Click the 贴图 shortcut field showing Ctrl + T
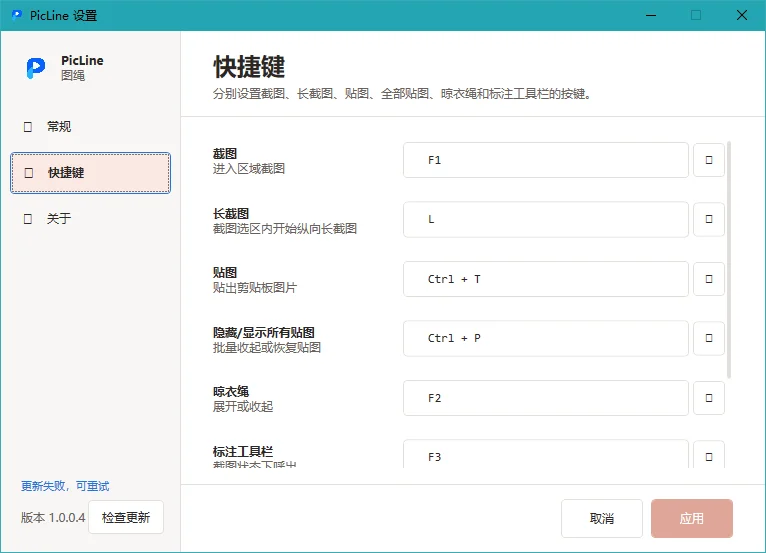766x553 pixels. [546, 279]
